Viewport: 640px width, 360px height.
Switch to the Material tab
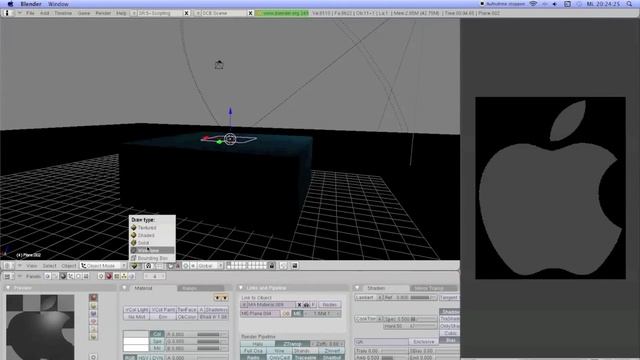[x=143, y=288]
